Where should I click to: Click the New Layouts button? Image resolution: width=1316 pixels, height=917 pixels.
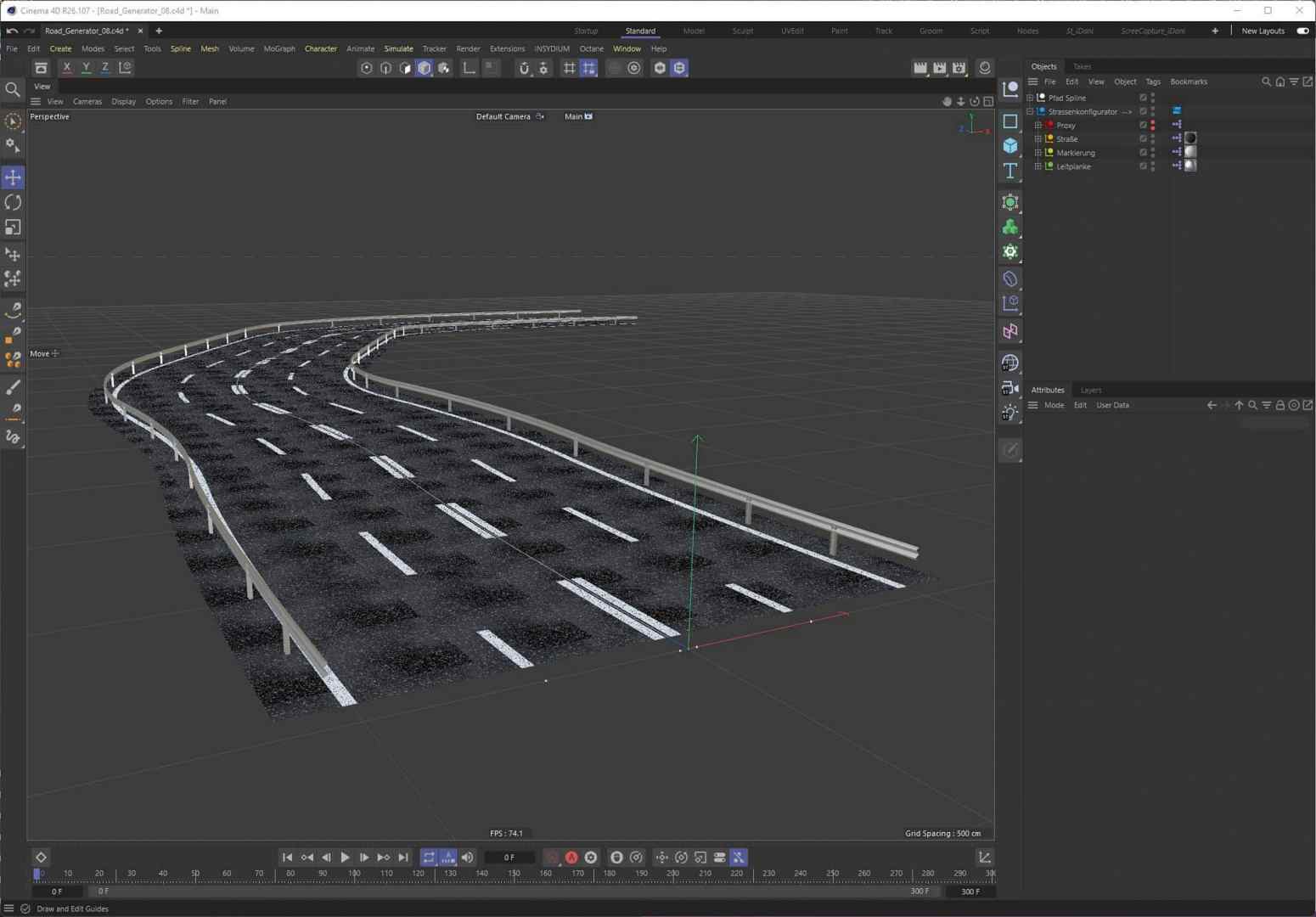click(x=1263, y=31)
